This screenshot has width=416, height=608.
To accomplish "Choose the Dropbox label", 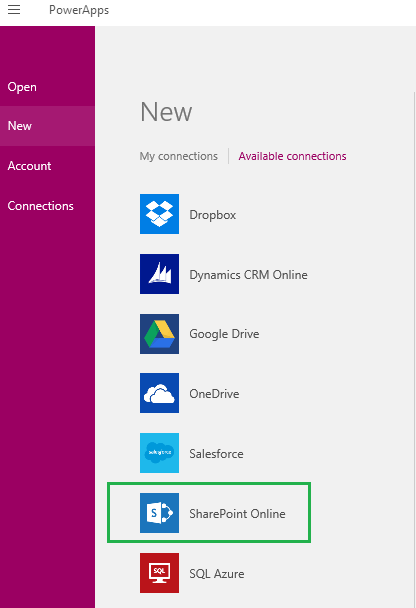I will point(212,215).
